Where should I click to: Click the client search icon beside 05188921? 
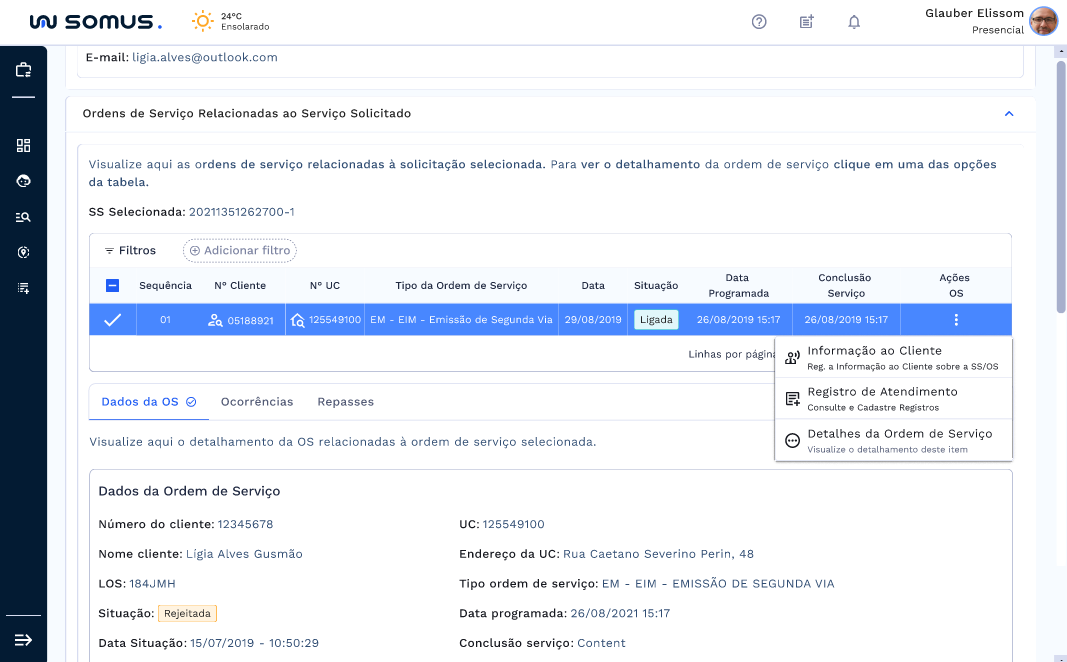[x=215, y=320]
